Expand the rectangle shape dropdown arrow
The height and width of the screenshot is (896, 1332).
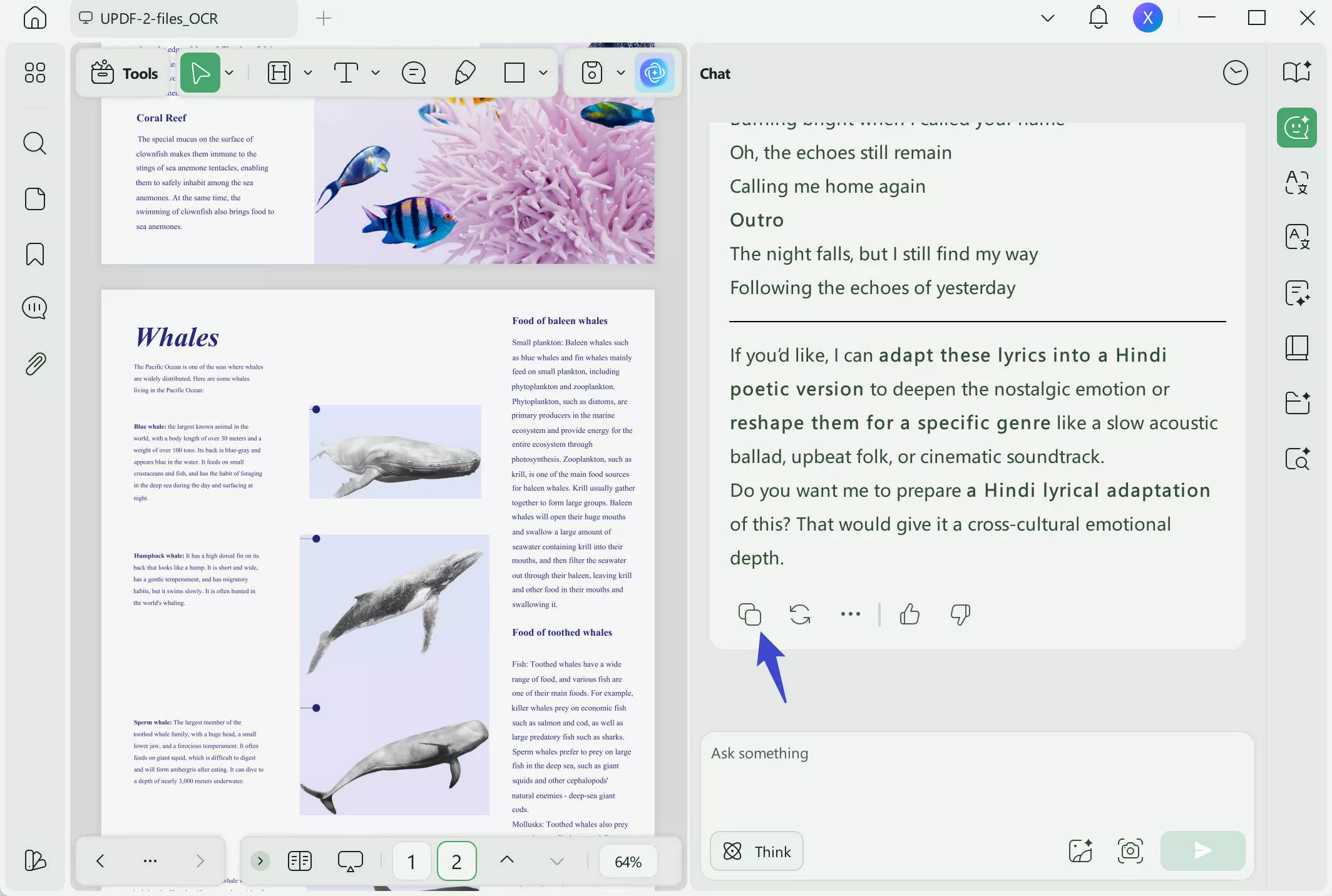tap(543, 73)
